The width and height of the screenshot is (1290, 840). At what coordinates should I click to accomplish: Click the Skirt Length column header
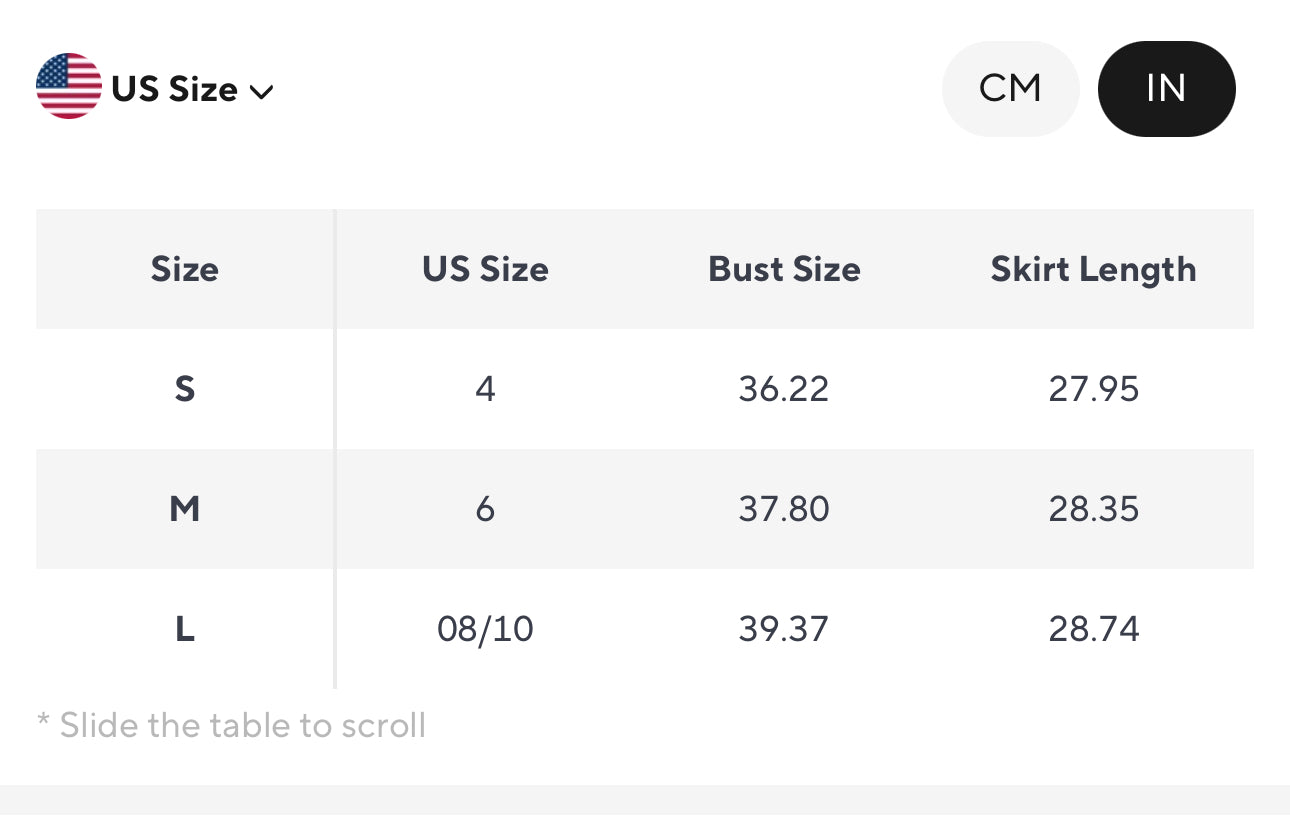(x=1093, y=269)
